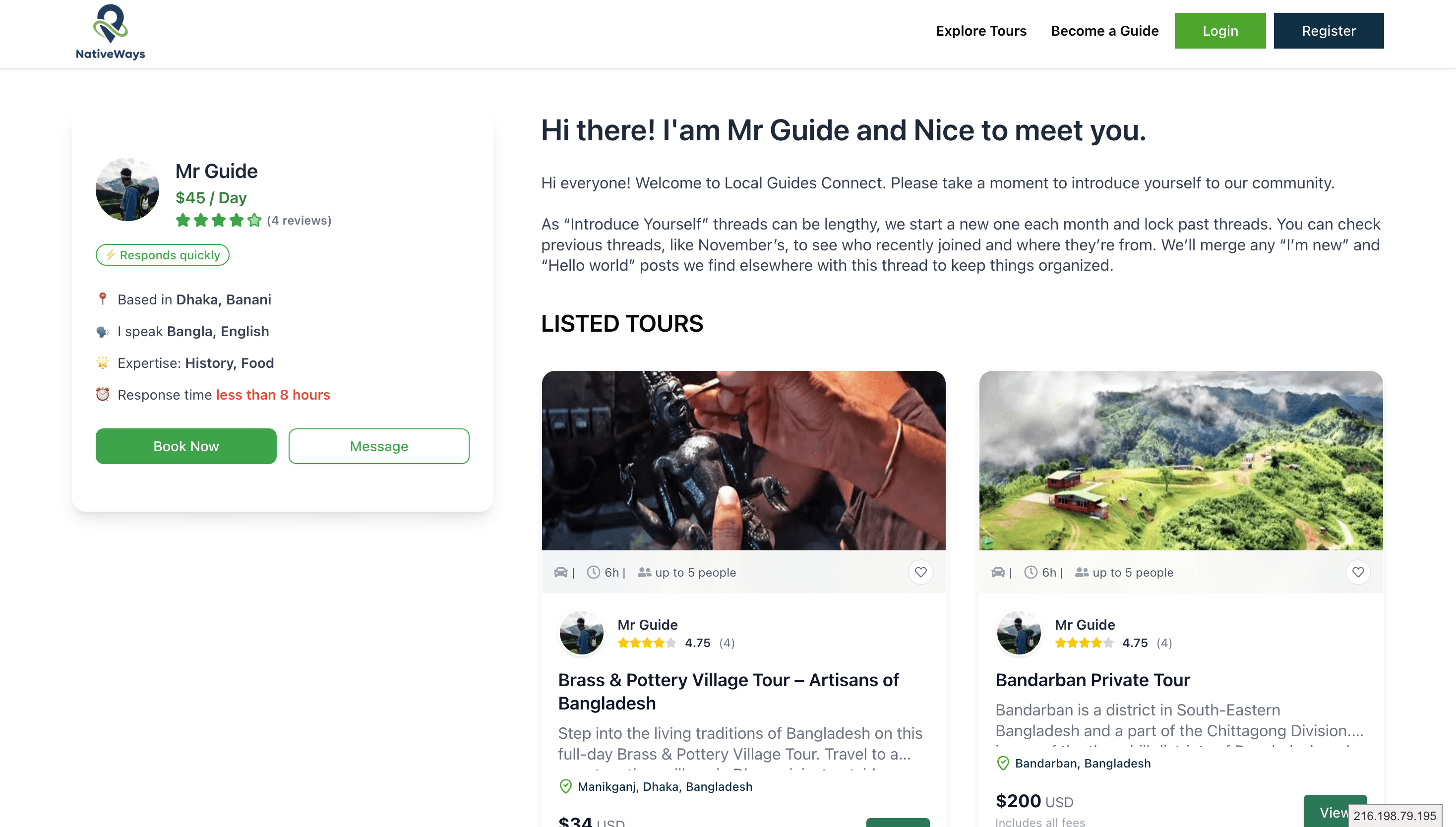The height and width of the screenshot is (827, 1456).
Task: Click location icon beside Manikganj, Dhaka
Action: (x=565, y=786)
